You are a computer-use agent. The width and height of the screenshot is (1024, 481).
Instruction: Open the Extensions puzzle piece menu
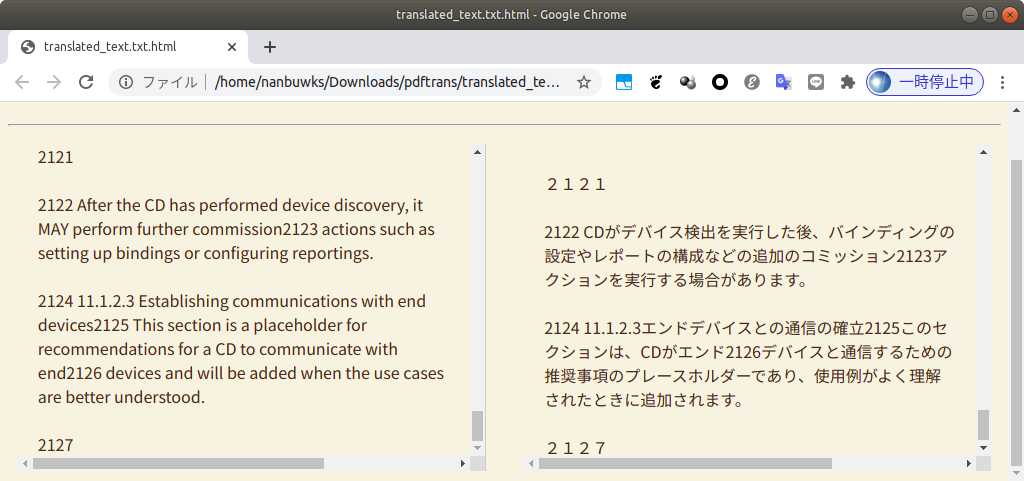tap(848, 82)
